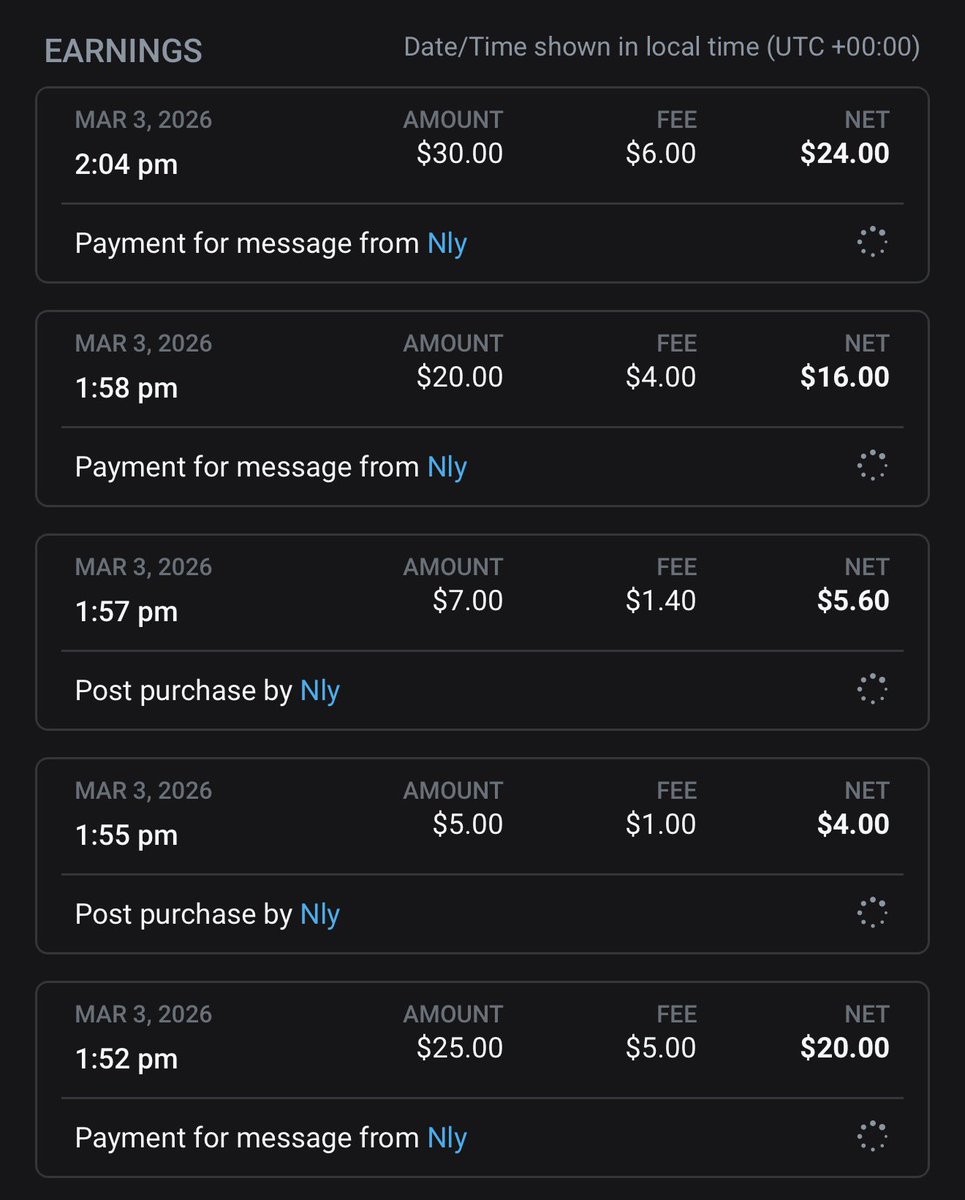
Task: Click the Nly username in the 1:52 pm entry
Action: (x=447, y=1138)
